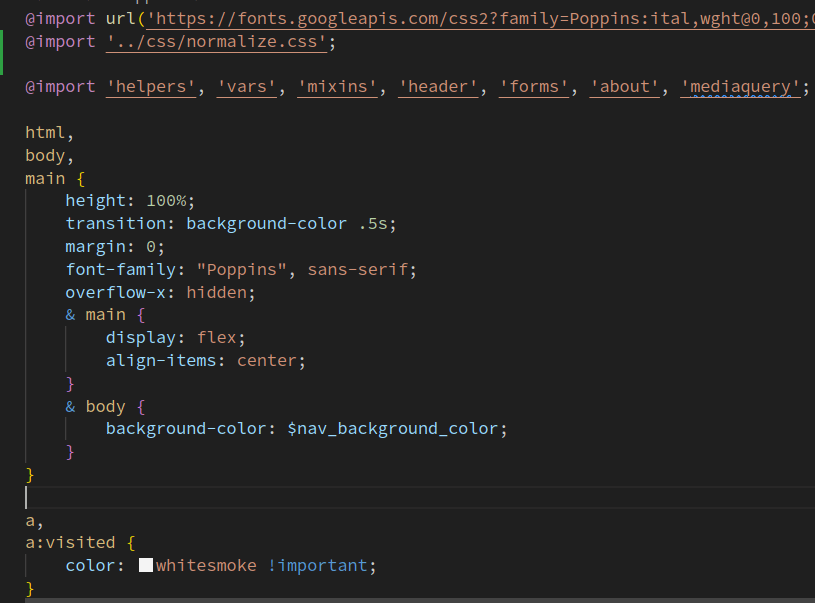The width and height of the screenshot is (815, 603).
Task: Follow the 'forms' import link
Action: point(534,87)
